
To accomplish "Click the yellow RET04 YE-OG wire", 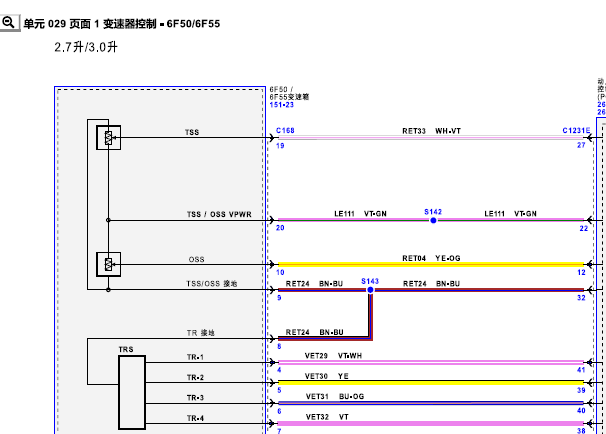I will click(x=431, y=265).
